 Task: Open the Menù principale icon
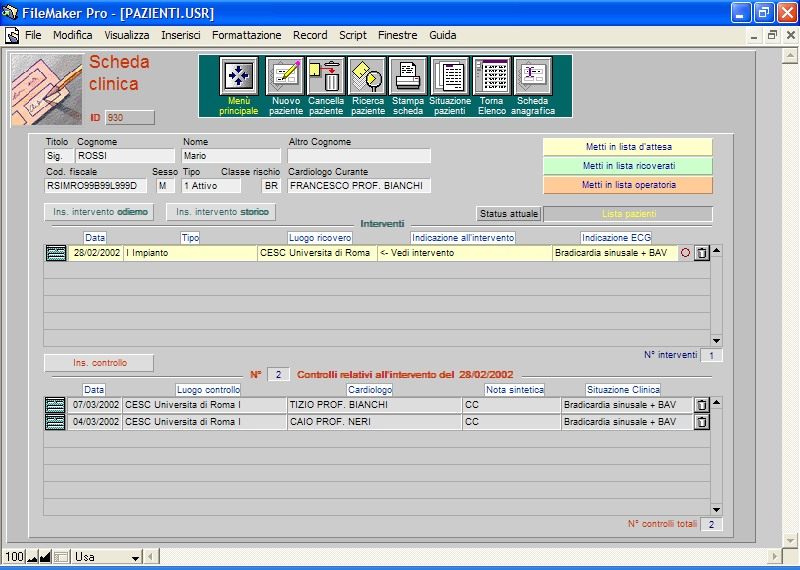pyautogui.click(x=239, y=76)
